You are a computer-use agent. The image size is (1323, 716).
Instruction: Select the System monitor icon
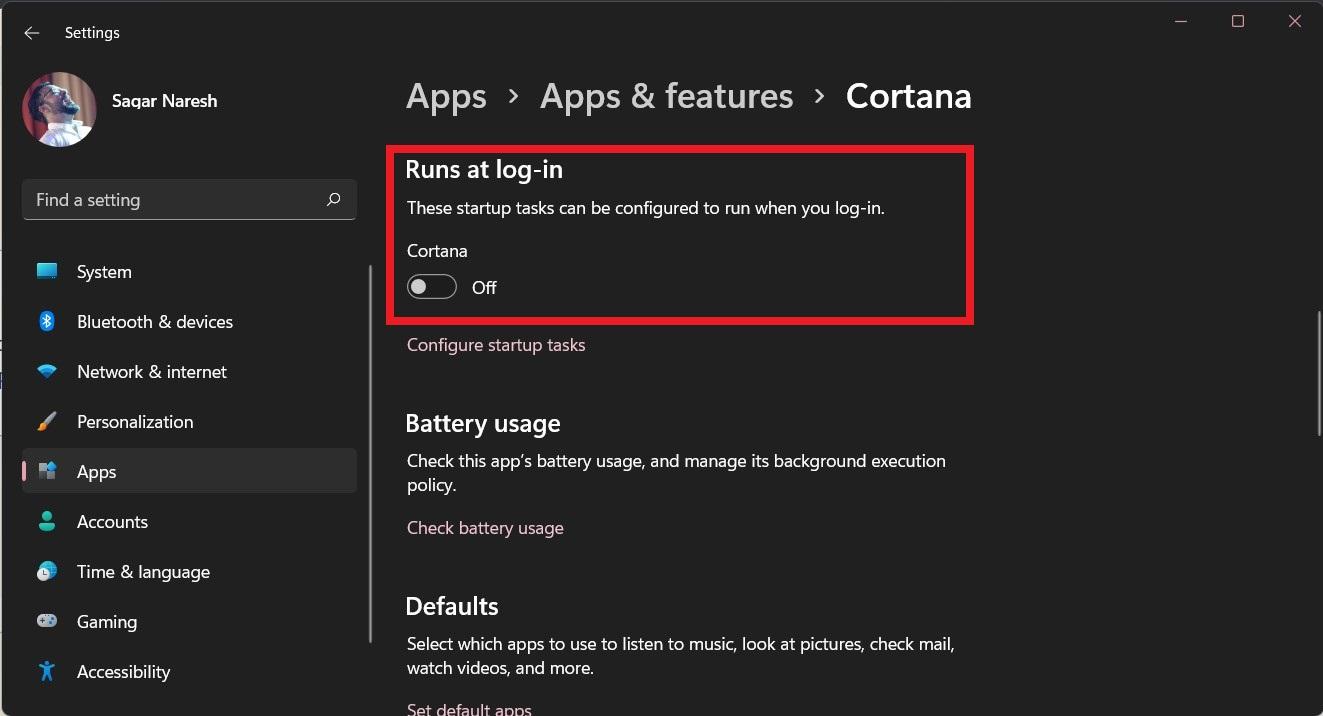(x=47, y=272)
